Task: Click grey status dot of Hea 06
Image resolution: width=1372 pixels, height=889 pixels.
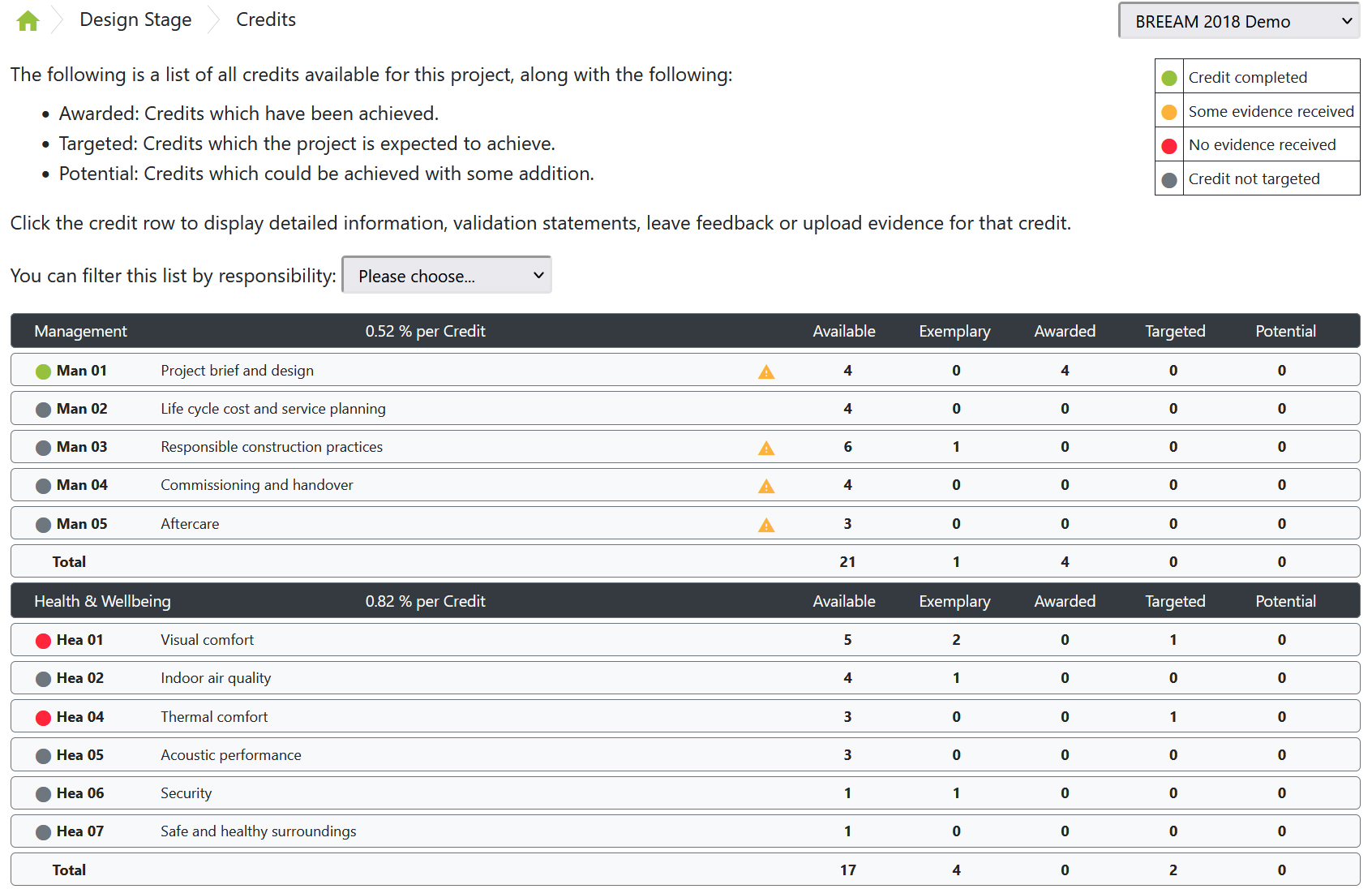Action: click(x=44, y=794)
